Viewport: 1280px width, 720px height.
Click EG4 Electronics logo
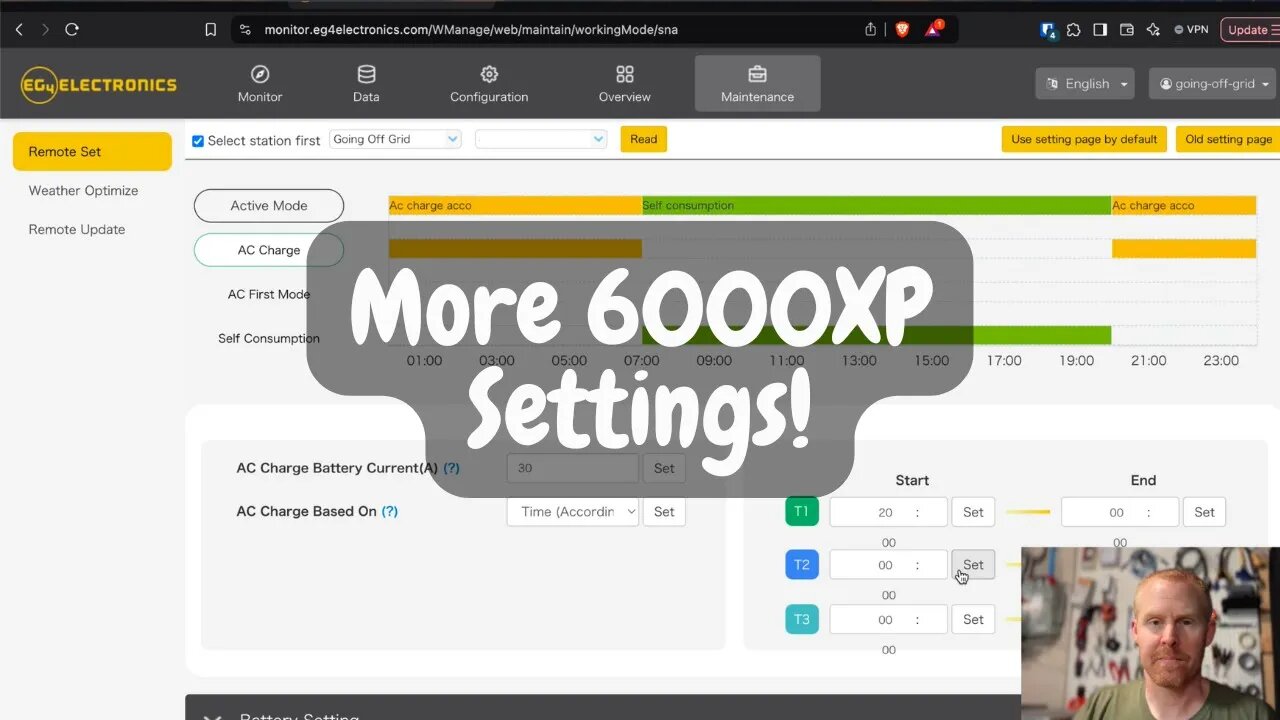pyautogui.click(x=98, y=85)
